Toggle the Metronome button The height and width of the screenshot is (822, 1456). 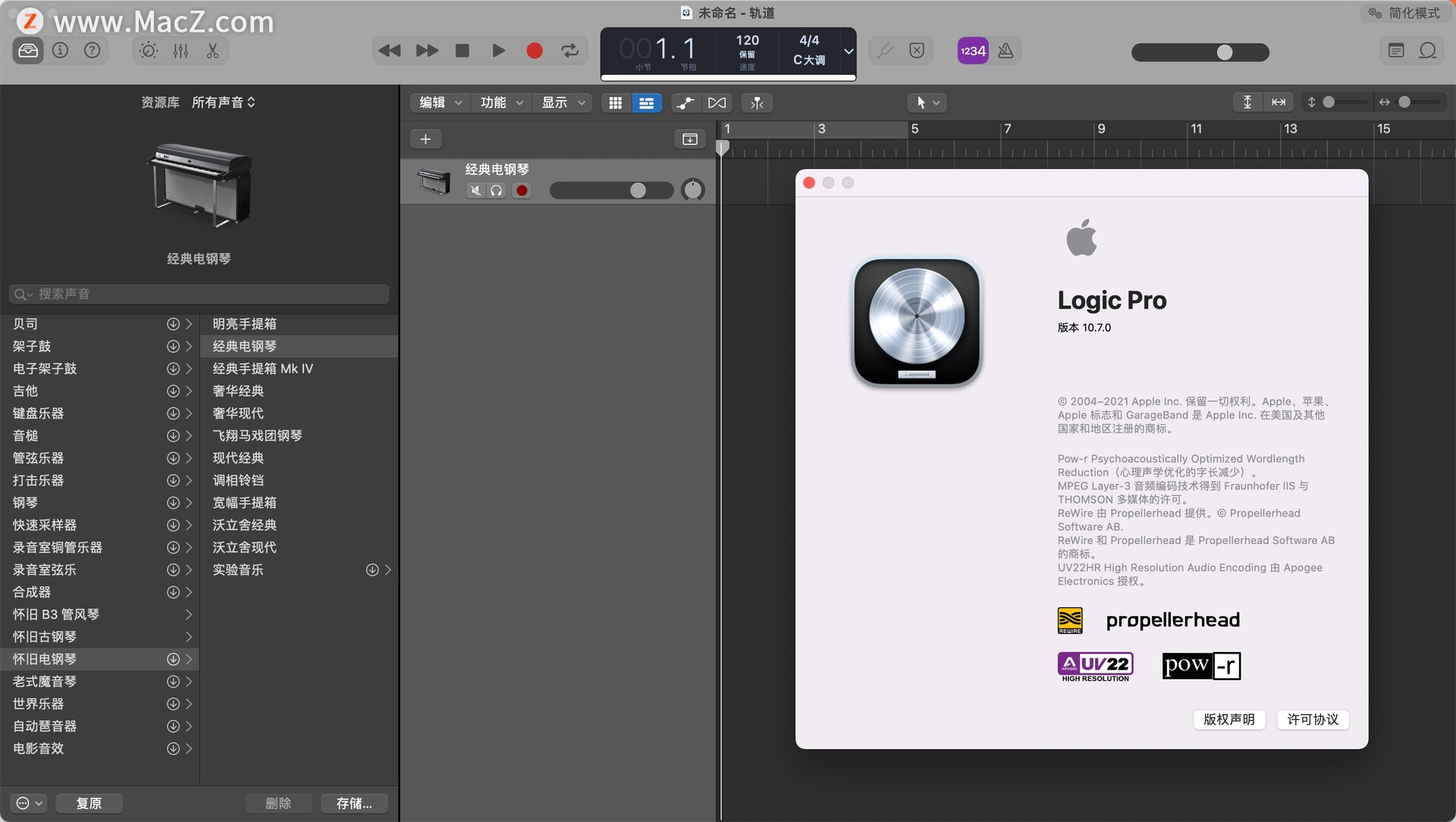click(1006, 51)
